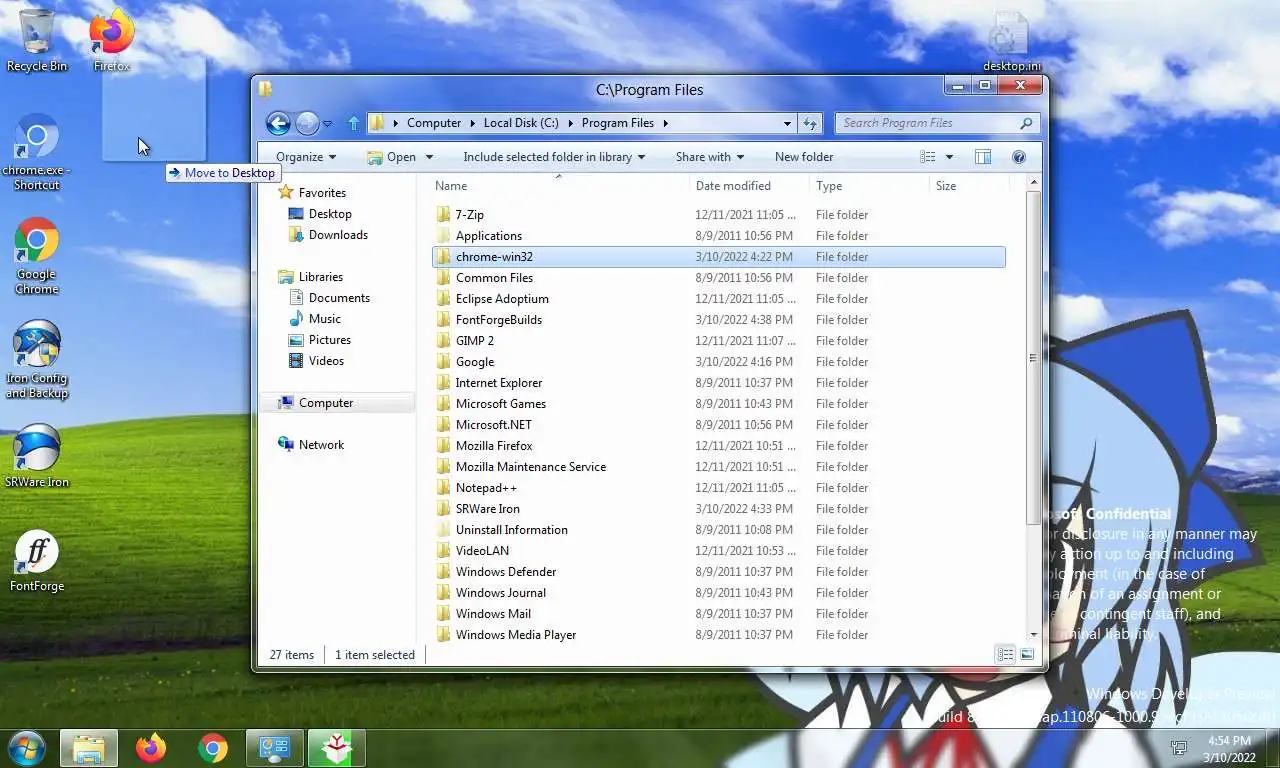
Task: Select Iron Config and Backup desktop icon
Action: 37,360
